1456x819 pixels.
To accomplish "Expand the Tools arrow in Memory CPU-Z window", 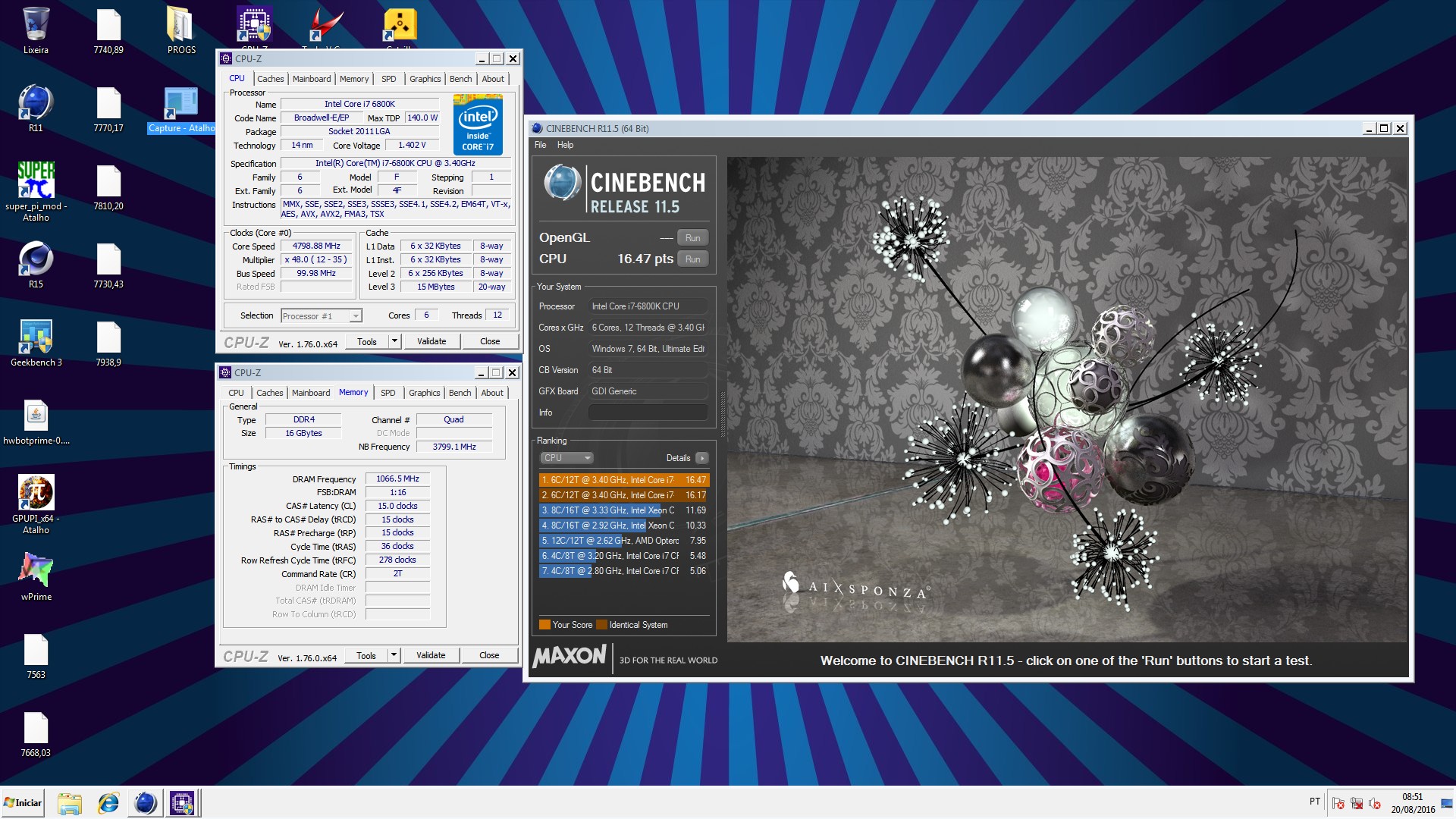I will pos(394,655).
